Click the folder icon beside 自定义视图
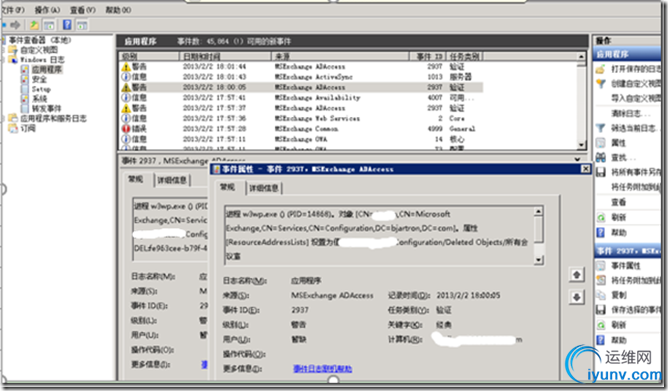Viewport: 668px width, 391px height. coord(13,50)
